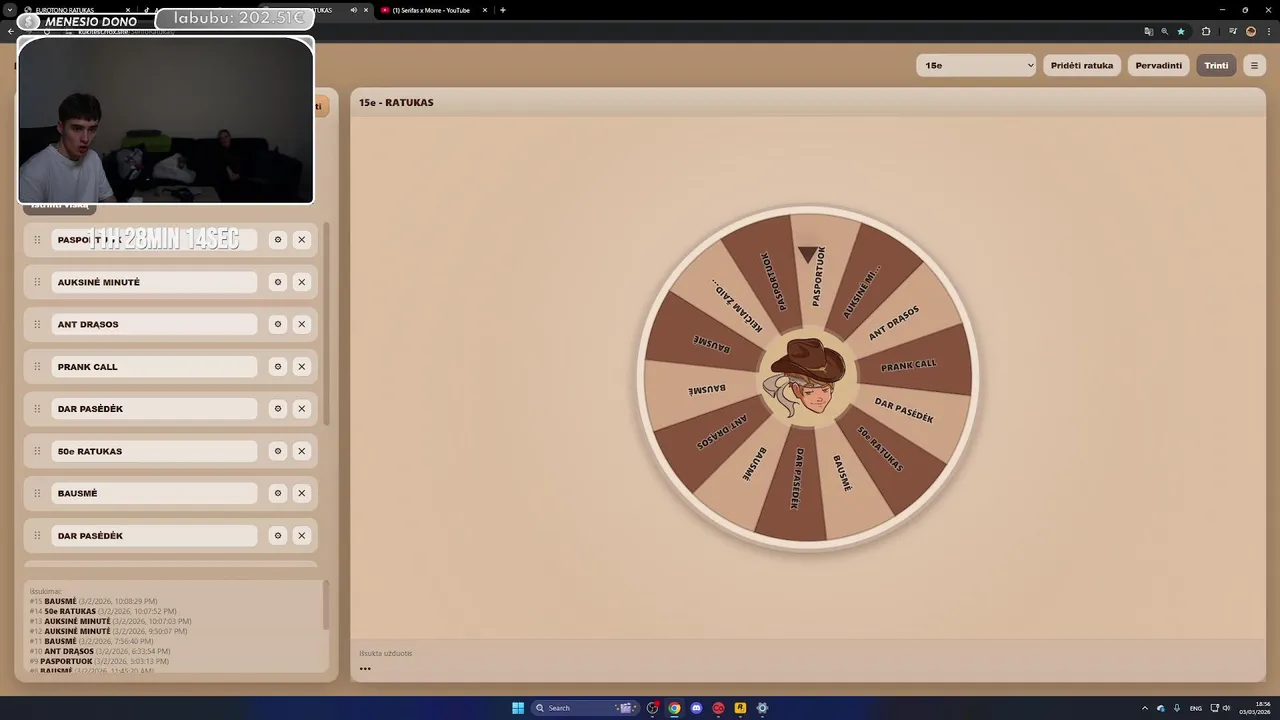
Task: Open settings for the PASPORTUOK entry
Action: (278, 240)
